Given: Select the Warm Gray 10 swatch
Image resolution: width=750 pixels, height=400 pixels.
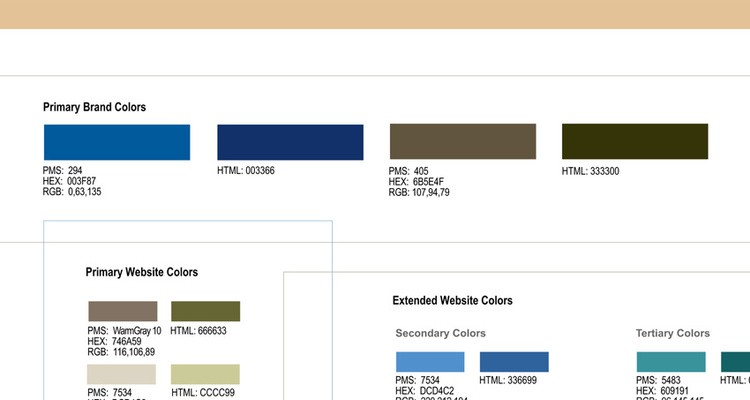Looking at the screenshot, I should click(x=123, y=311).
